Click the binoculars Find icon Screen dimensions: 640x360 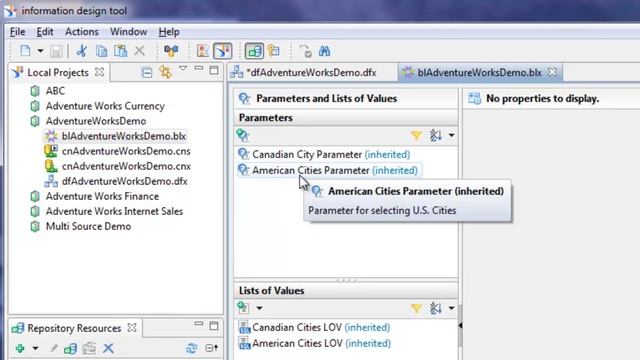[324, 51]
